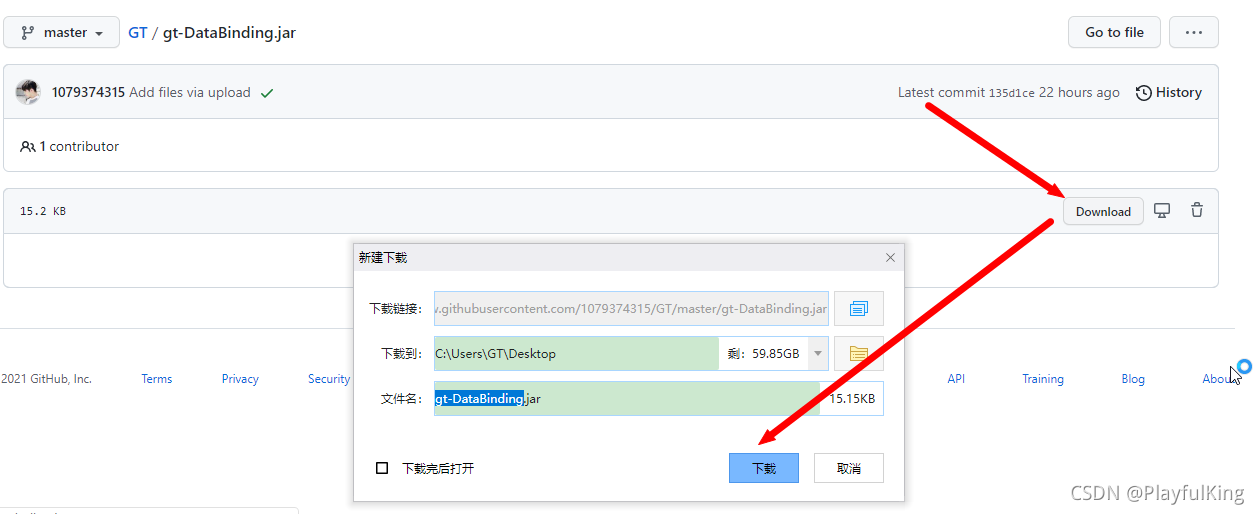The height and width of the screenshot is (514, 1259).
Task: Click the download link URL field
Action: click(631, 309)
